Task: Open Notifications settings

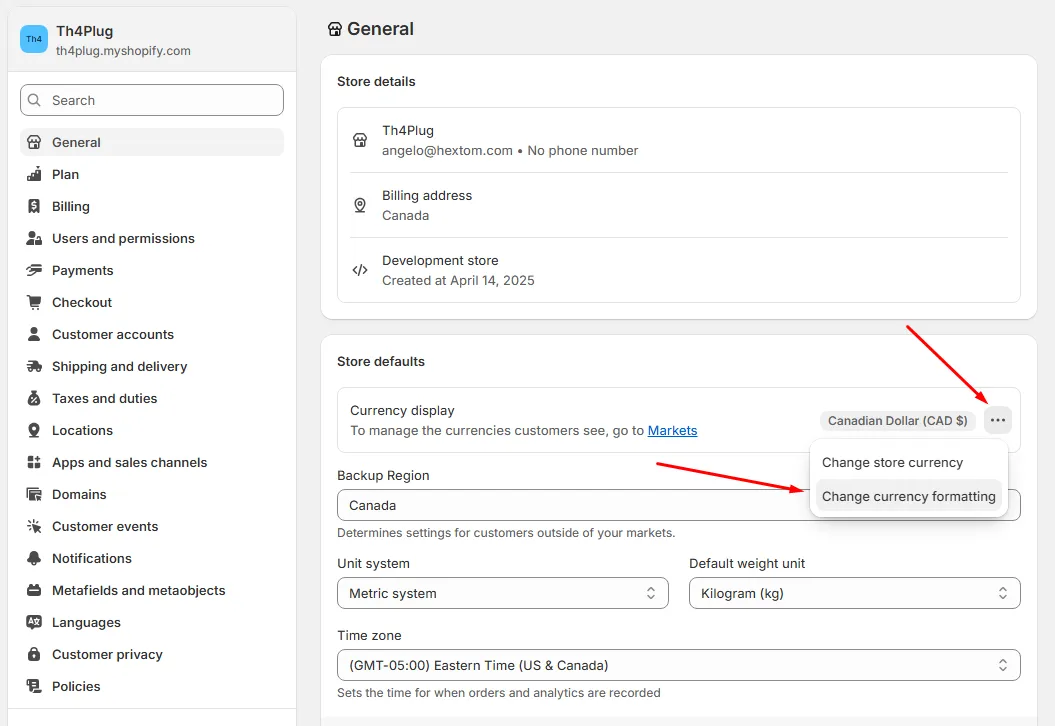Action: [x=152, y=558]
